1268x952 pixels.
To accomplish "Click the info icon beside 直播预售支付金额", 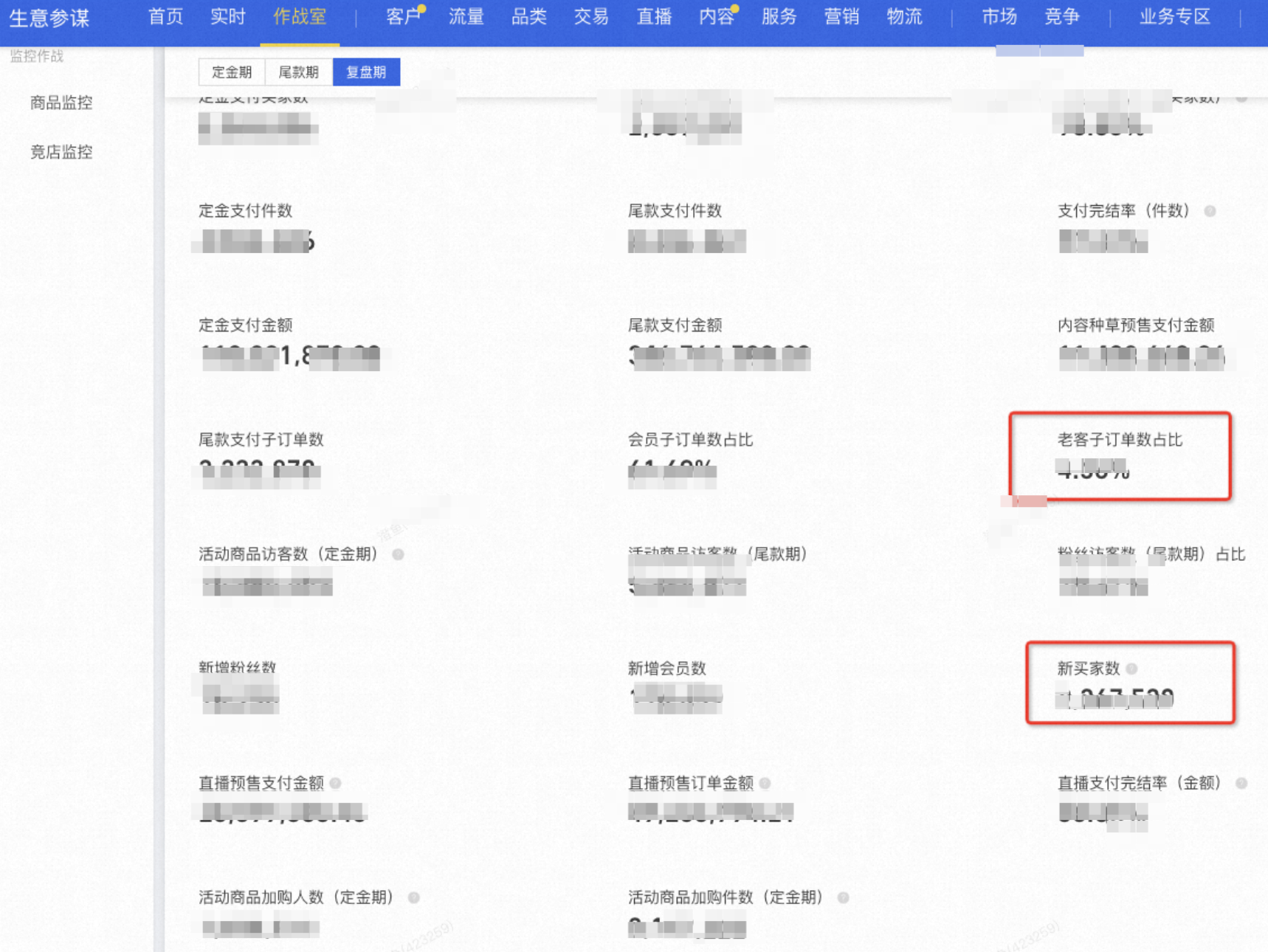I will (x=336, y=783).
